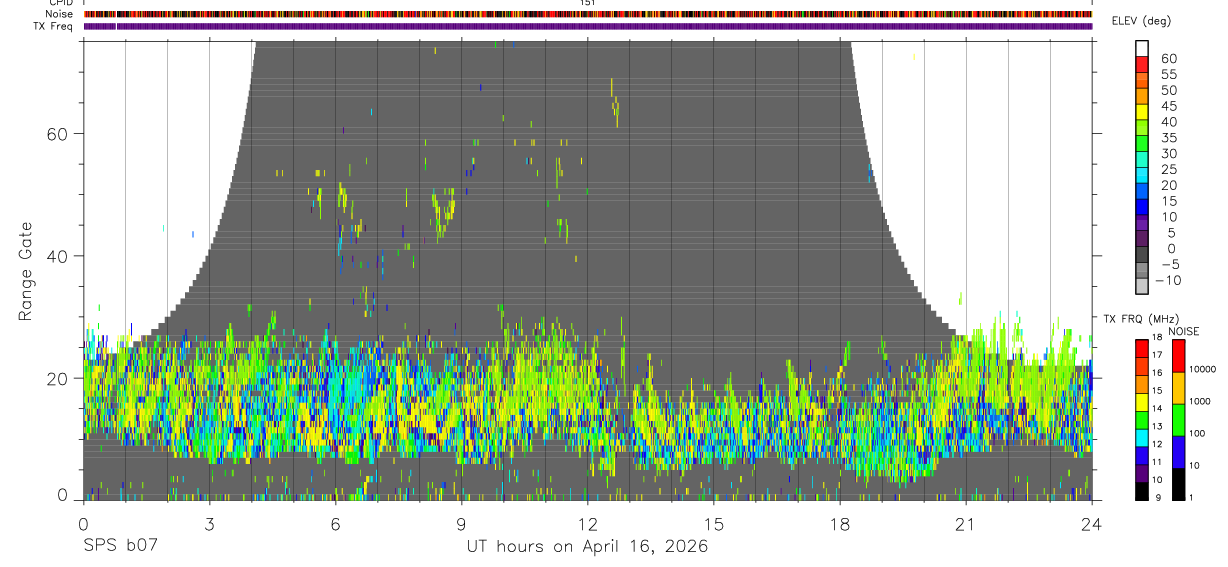The image size is (1228, 567).
Task: Click the cyan segment of the TX FRQ bar
Action: tap(1142, 438)
